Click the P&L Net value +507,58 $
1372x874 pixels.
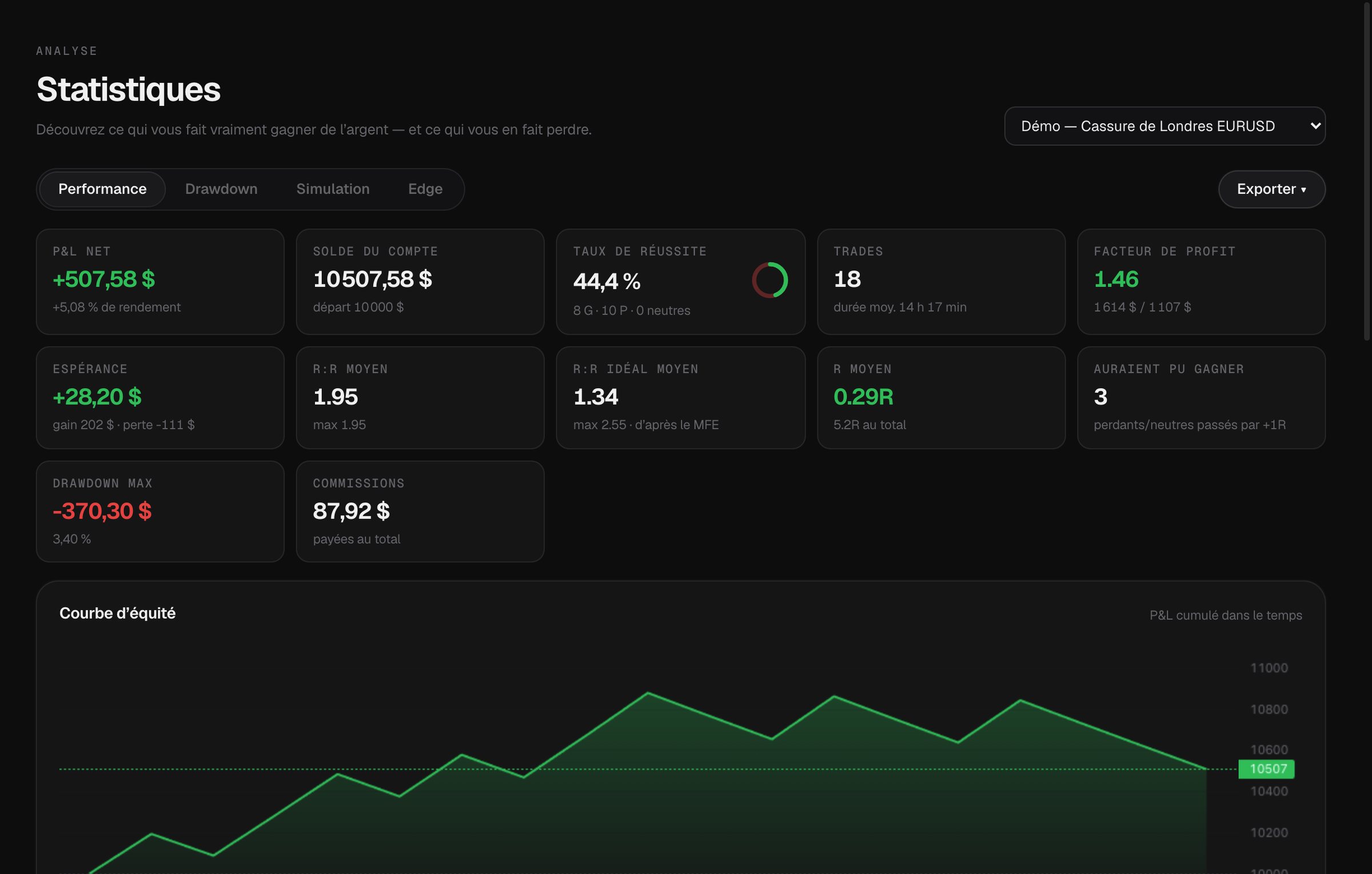[103, 280]
